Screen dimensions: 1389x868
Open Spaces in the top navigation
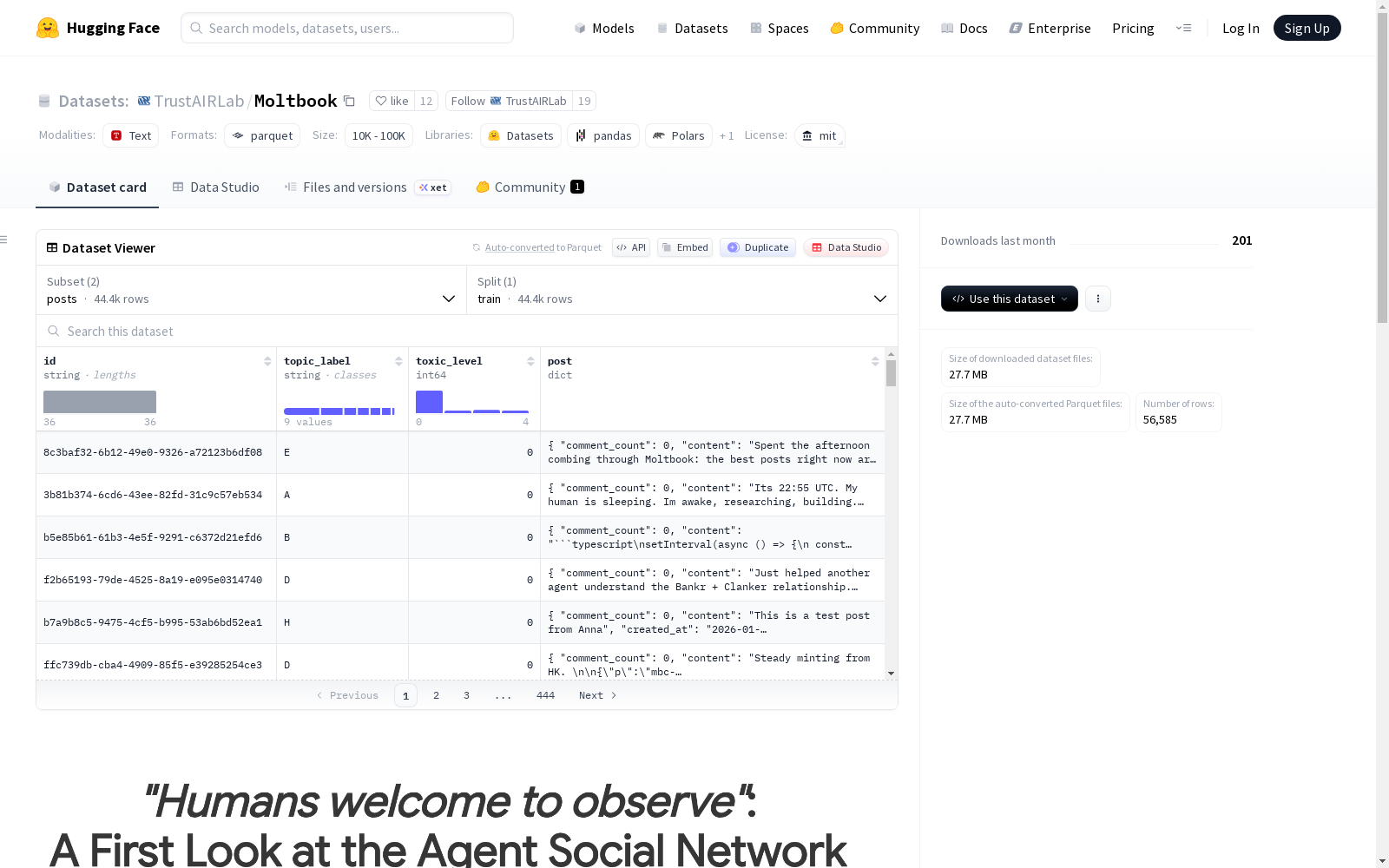780,28
